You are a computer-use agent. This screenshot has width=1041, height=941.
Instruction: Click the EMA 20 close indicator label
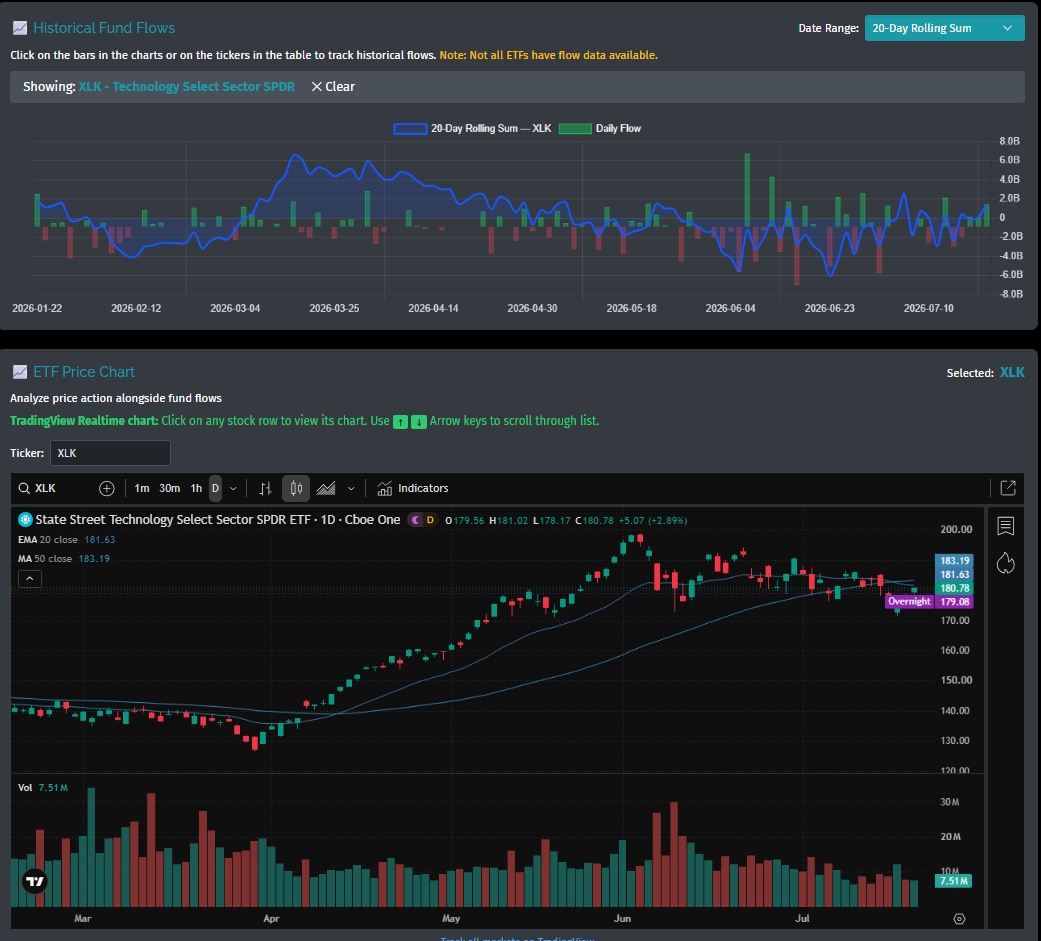[48, 540]
